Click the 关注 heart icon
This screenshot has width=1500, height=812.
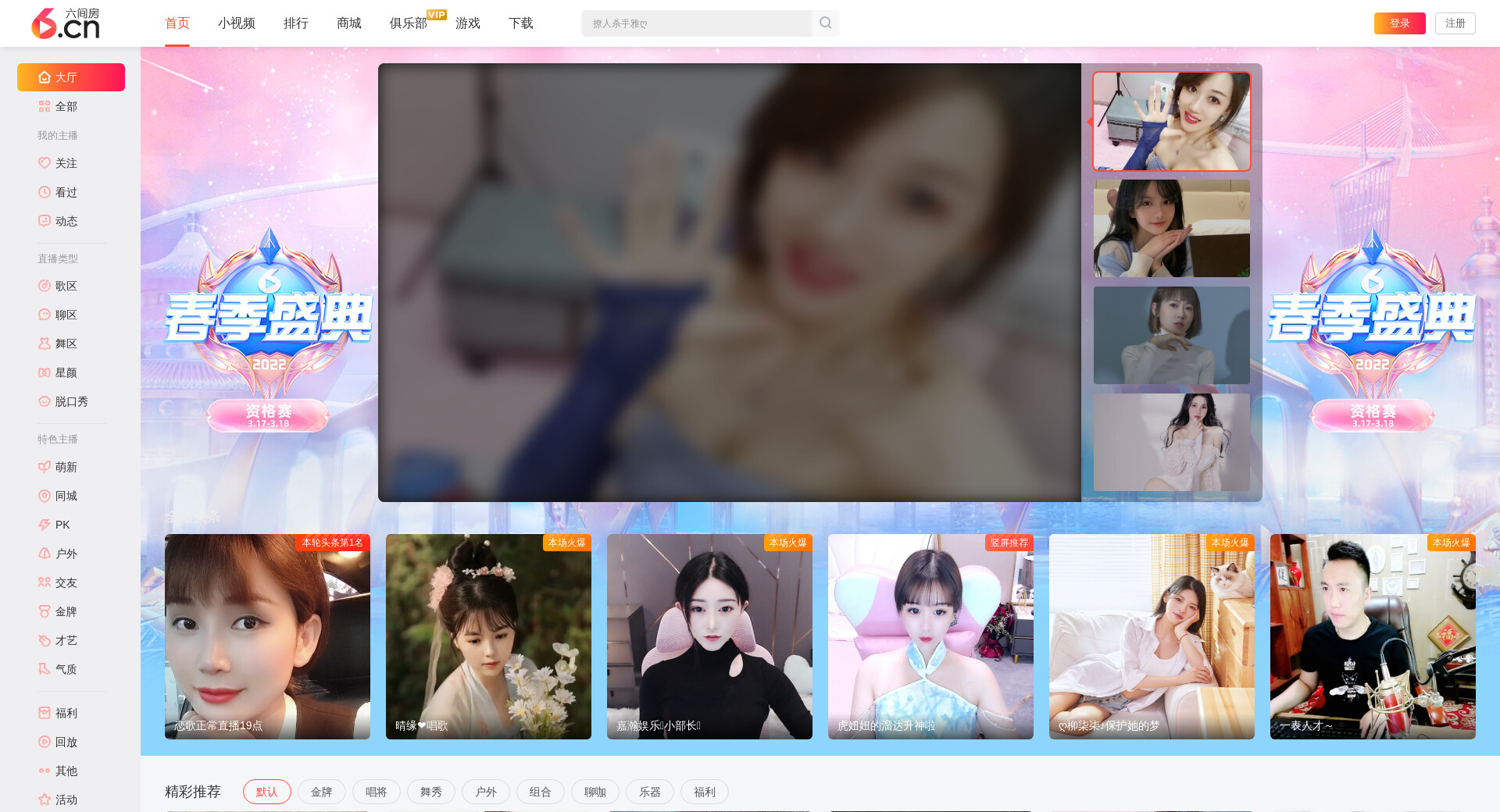click(45, 163)
